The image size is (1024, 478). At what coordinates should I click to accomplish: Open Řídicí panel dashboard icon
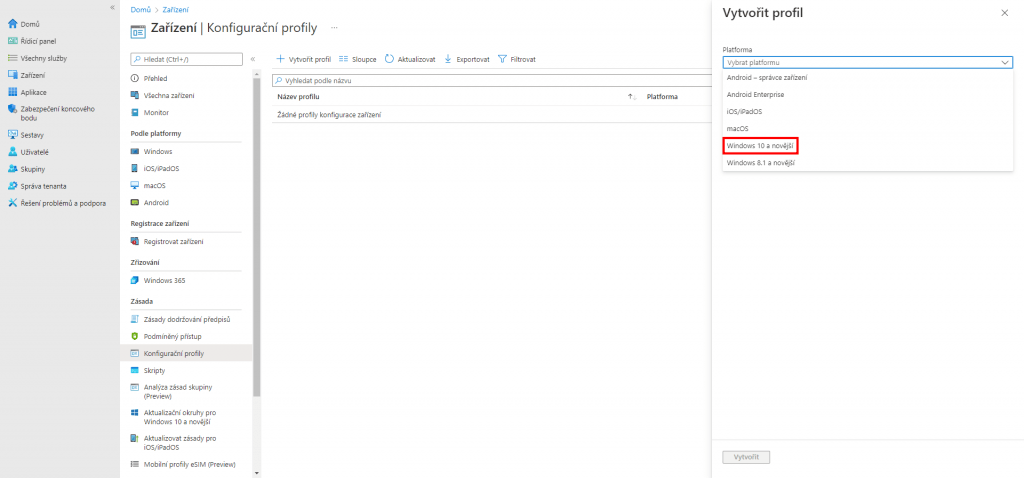(x=13, y=41)
